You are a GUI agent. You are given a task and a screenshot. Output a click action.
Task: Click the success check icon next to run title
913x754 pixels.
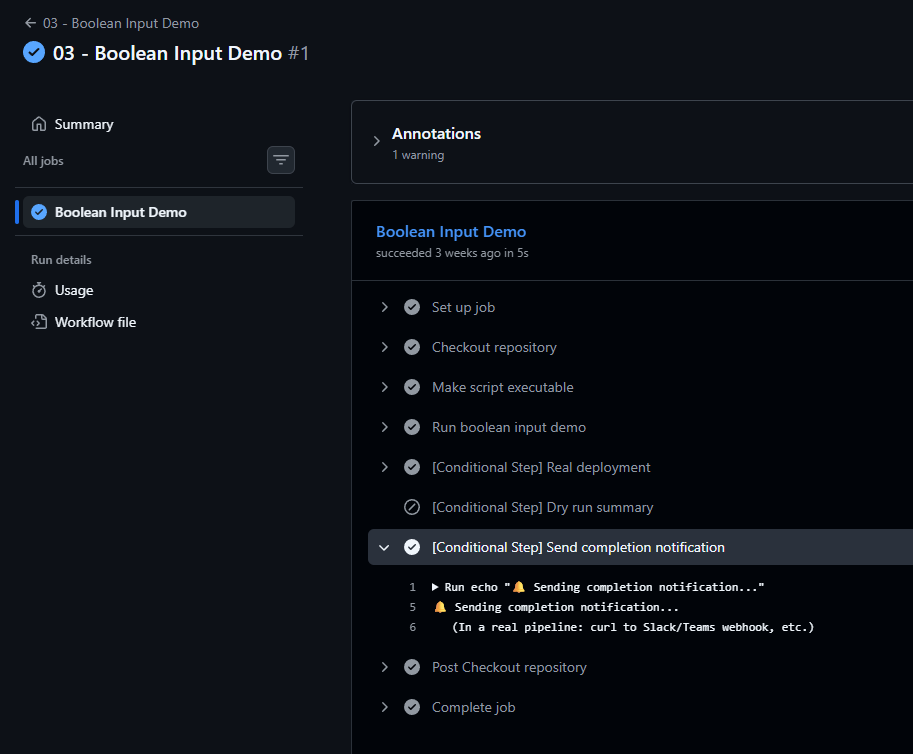34,52
